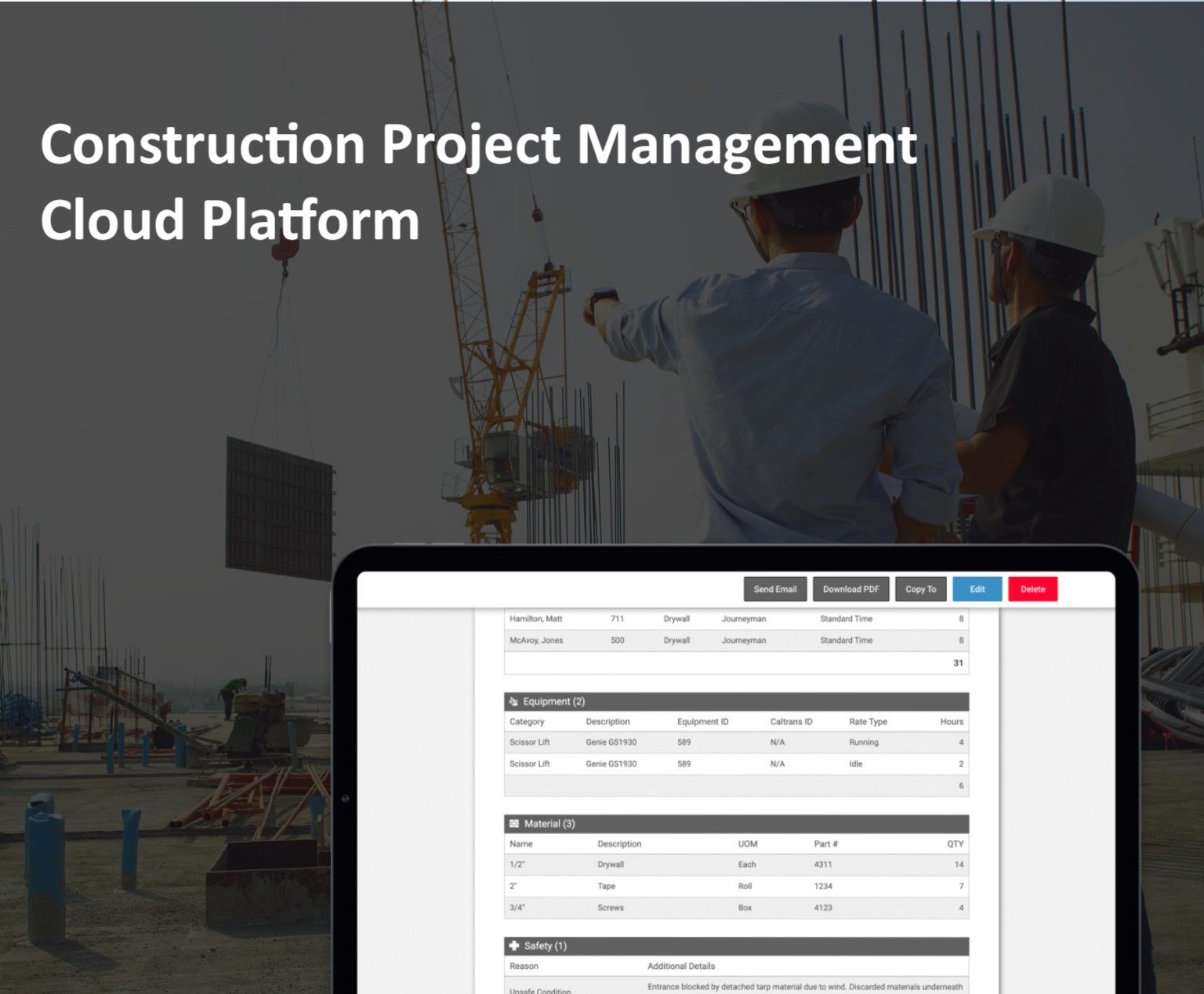
Task: Select the Scissor Lift Running row
Action: (735, 742)
